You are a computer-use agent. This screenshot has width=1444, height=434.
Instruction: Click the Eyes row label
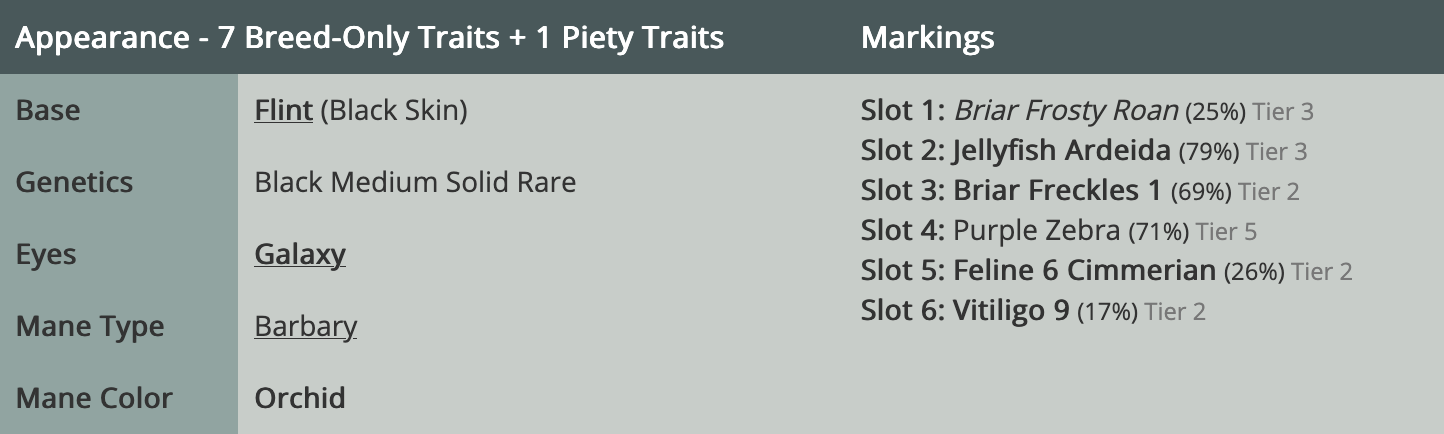[x=46, y=254]
